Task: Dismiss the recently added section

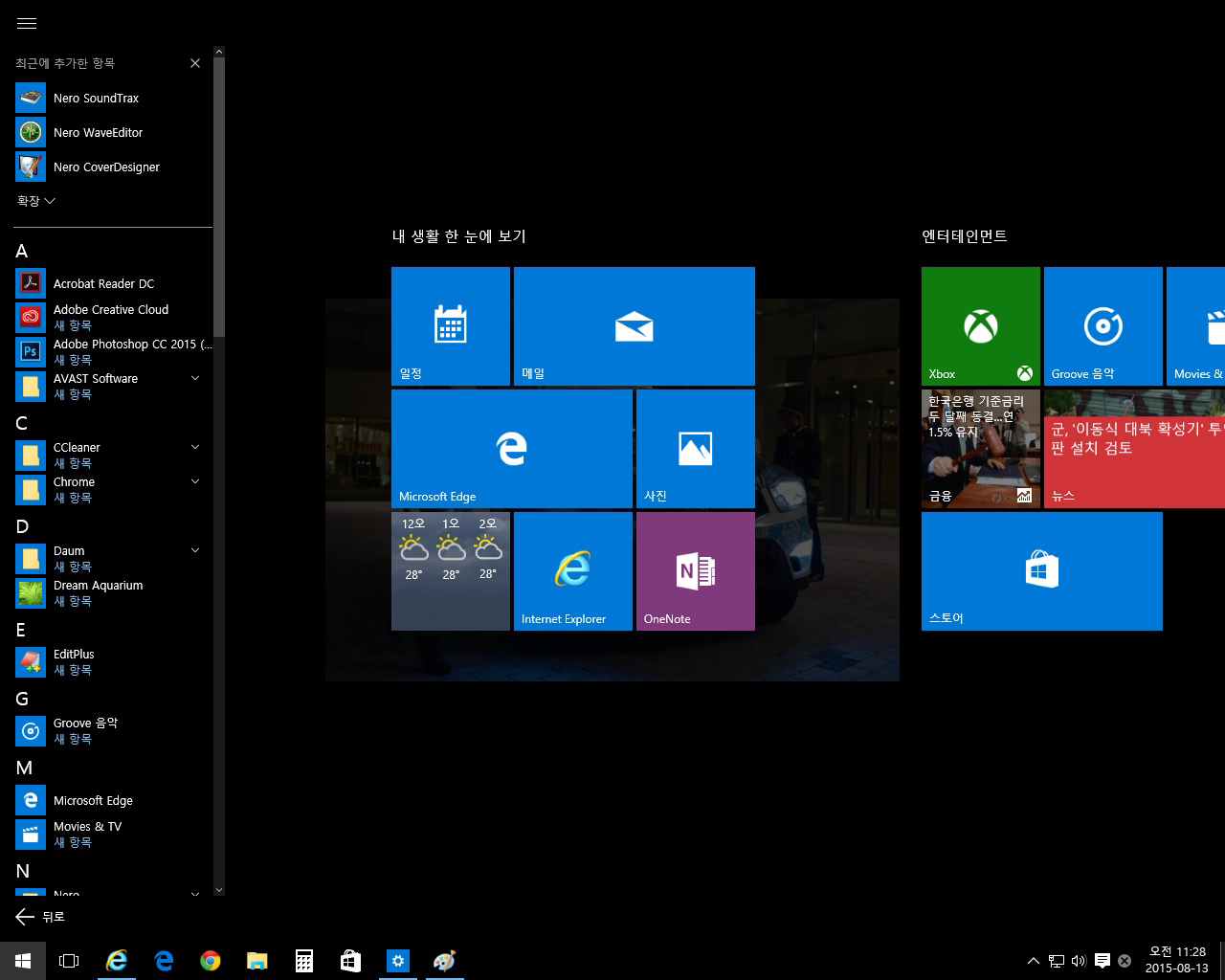Action: click(x=195, y=63)
